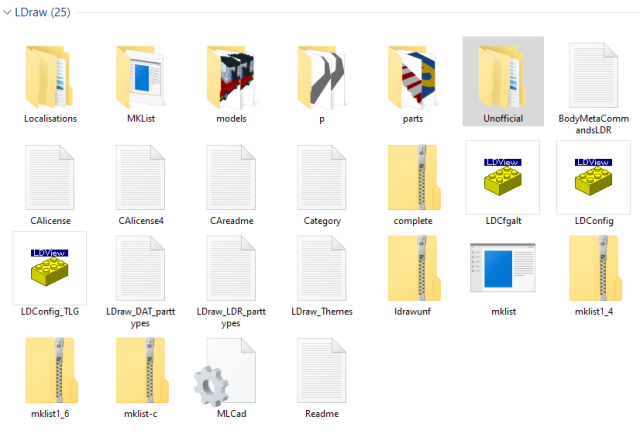Click the 'CAlicense' file name label
The height and width of the screenshot is (434, 640).
[50, 221]
